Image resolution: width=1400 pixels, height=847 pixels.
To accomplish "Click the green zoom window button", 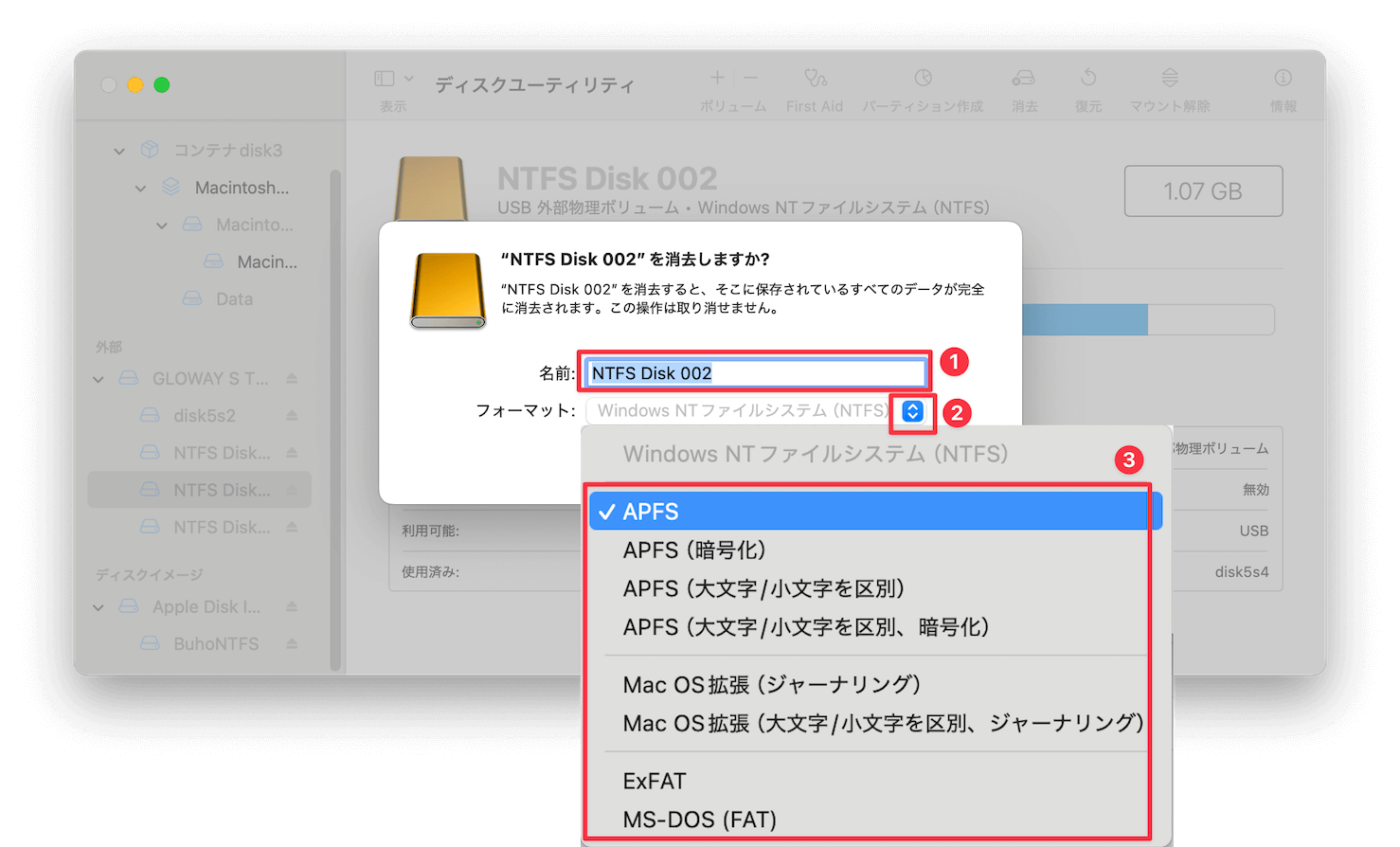I will (162, 85).
